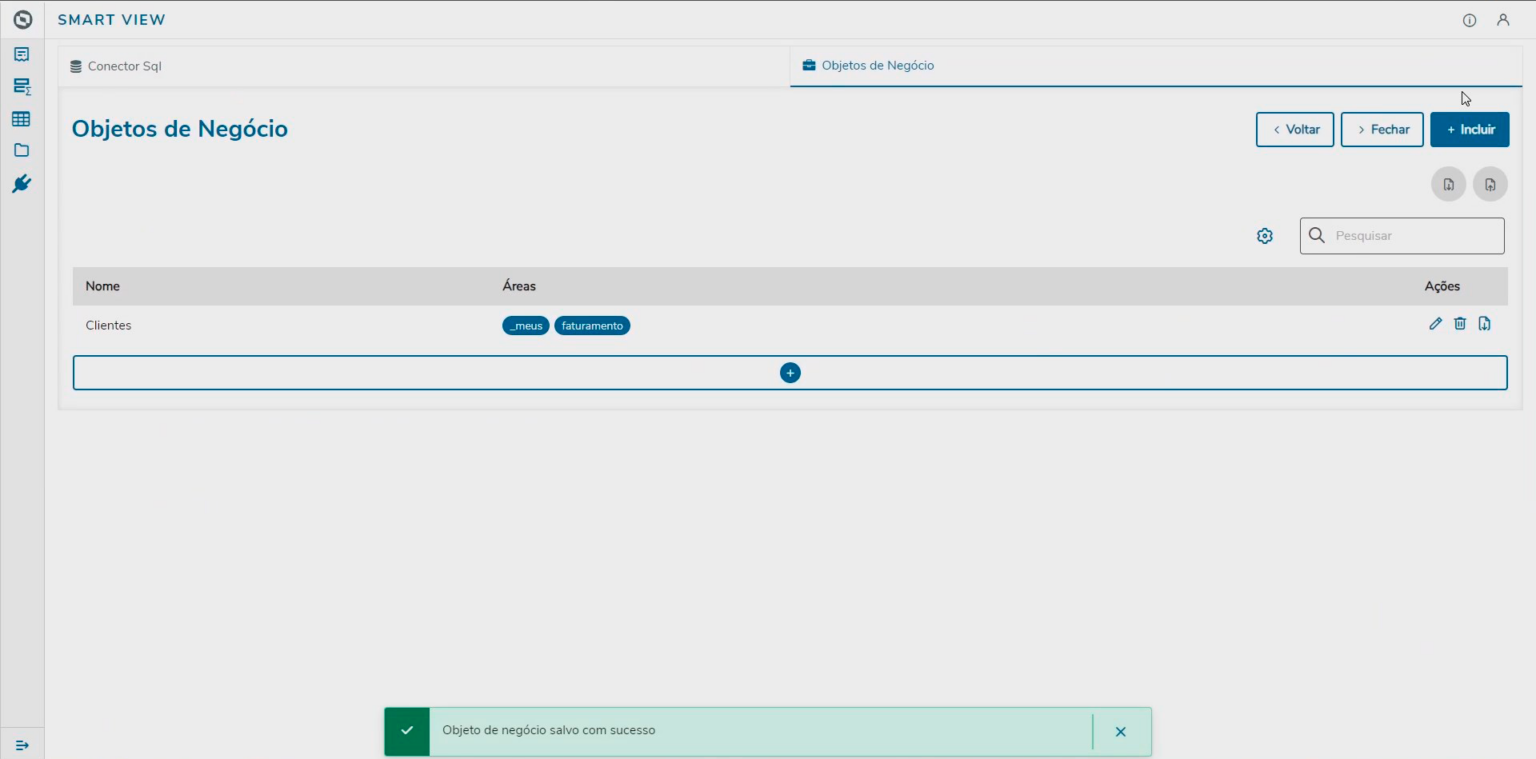Open the tables grid icon in the sidebar
The width and height of the screenshot is (1536, 759).
(22, 119)
